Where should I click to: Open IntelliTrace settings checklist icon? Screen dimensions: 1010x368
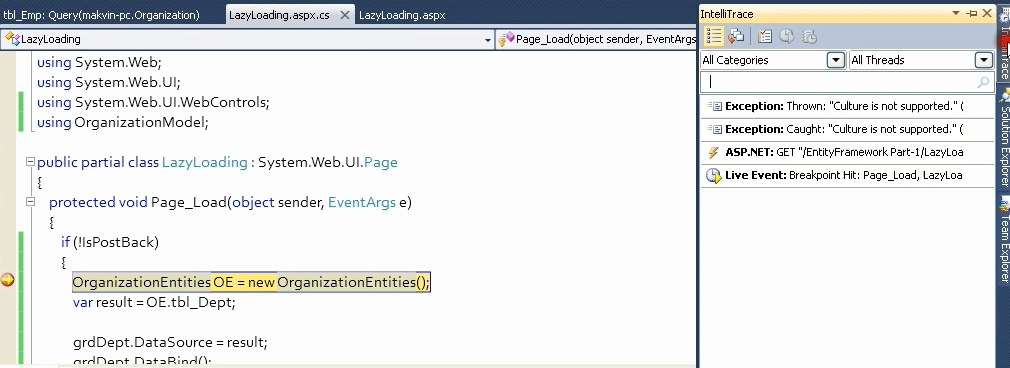765,37
